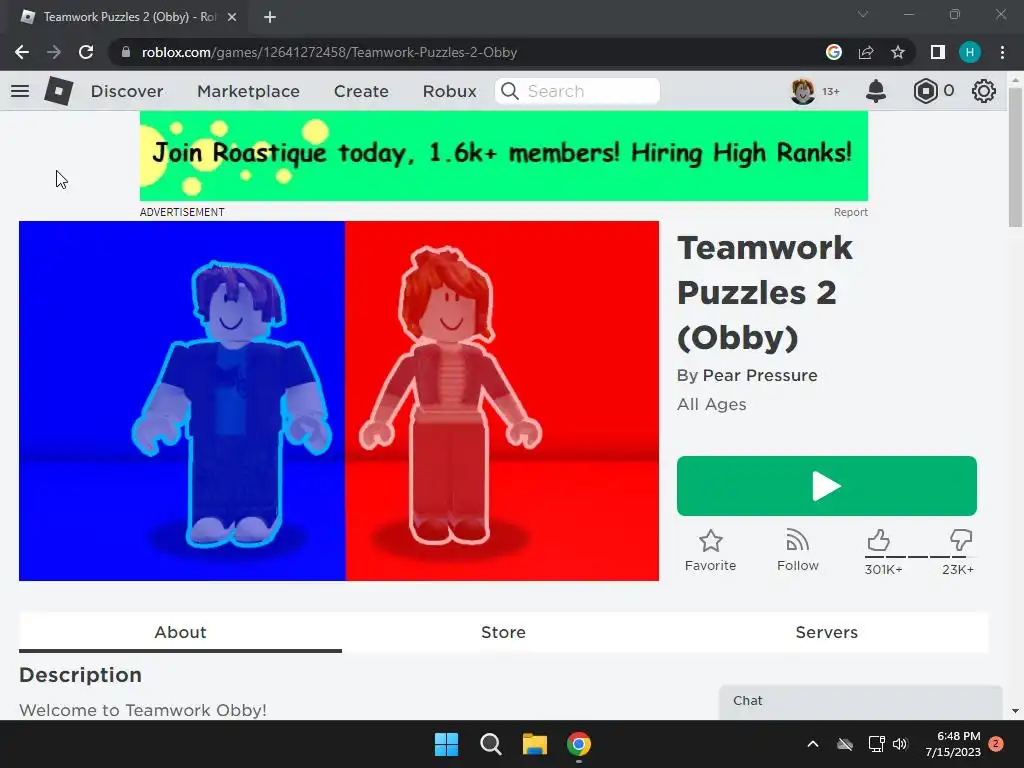The image size is (1024, 768).
Task: Click the Roastique advertisement banner
Action: [504, 156]
